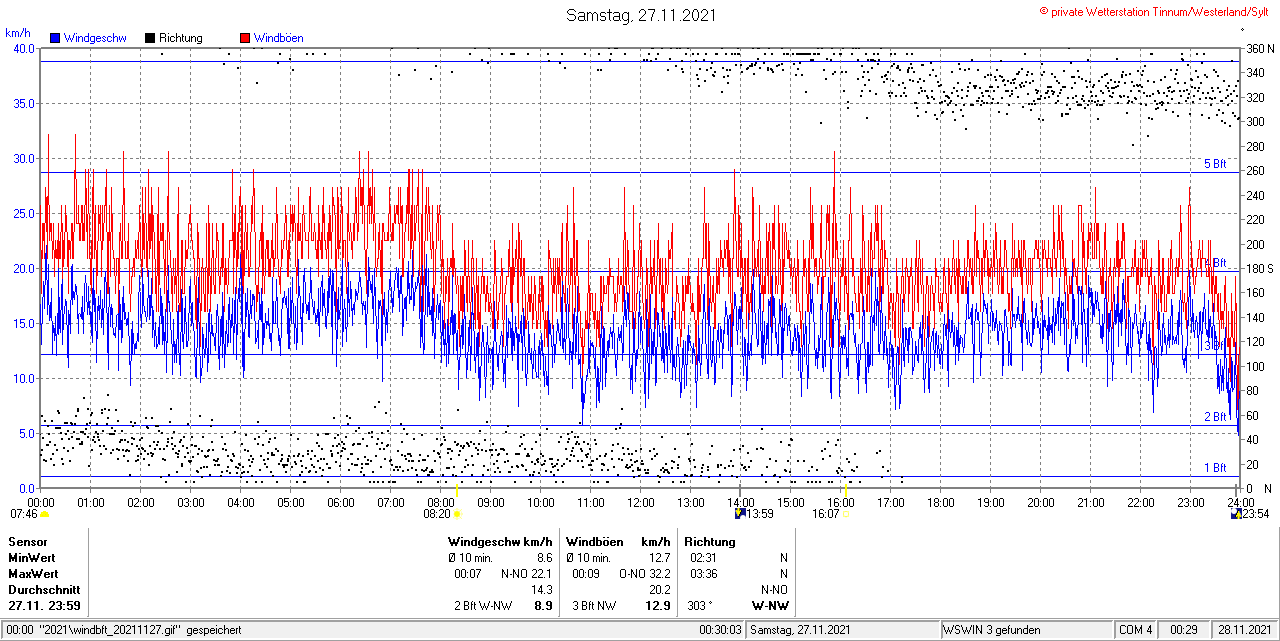Click the private Wetterstation Tinnum/Westerland/Sylt copyright text
This screenshot has width=1280, height=641.
coord(1156,10)
